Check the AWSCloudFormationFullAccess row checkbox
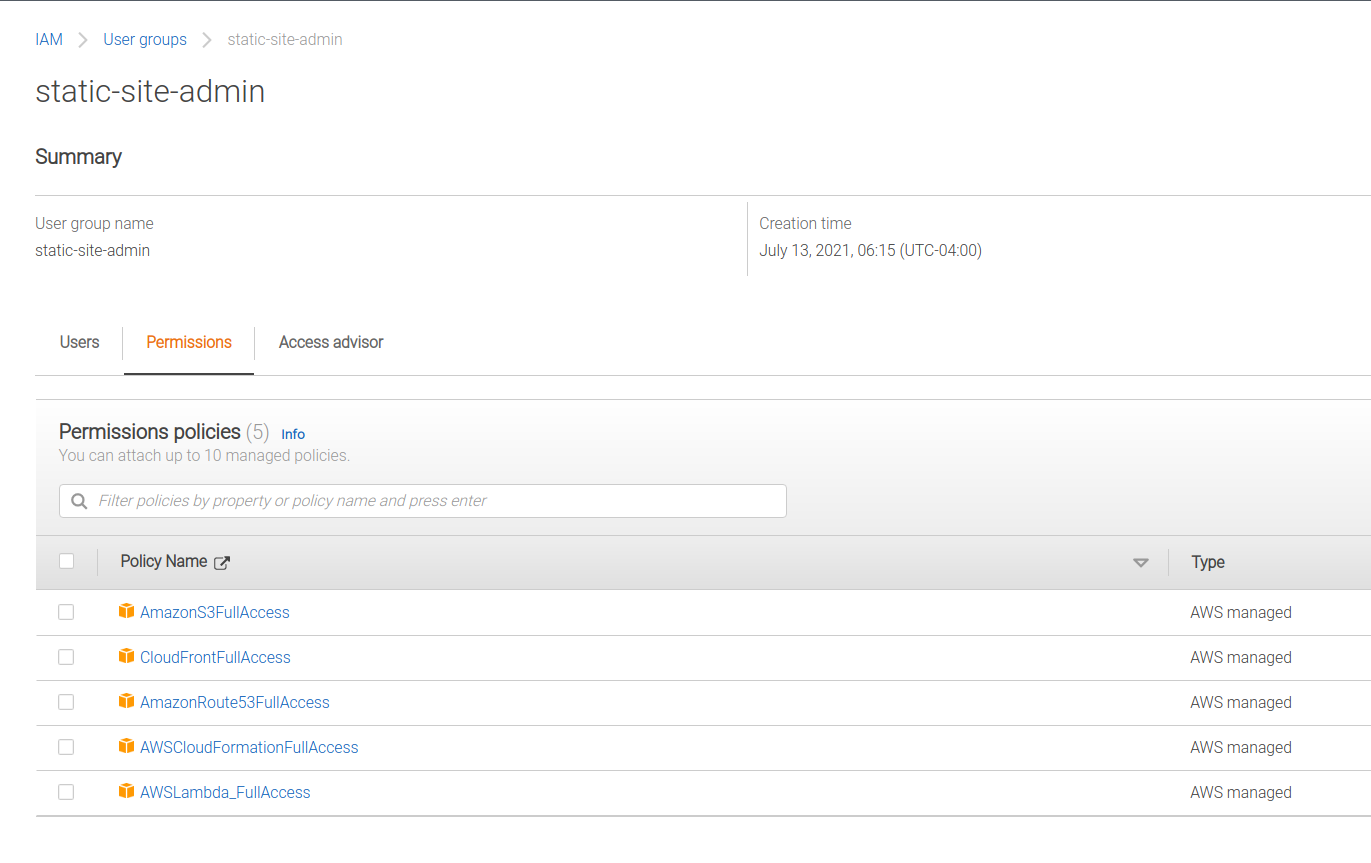The width and height of the screenshot is (1371, 863). 66,747
